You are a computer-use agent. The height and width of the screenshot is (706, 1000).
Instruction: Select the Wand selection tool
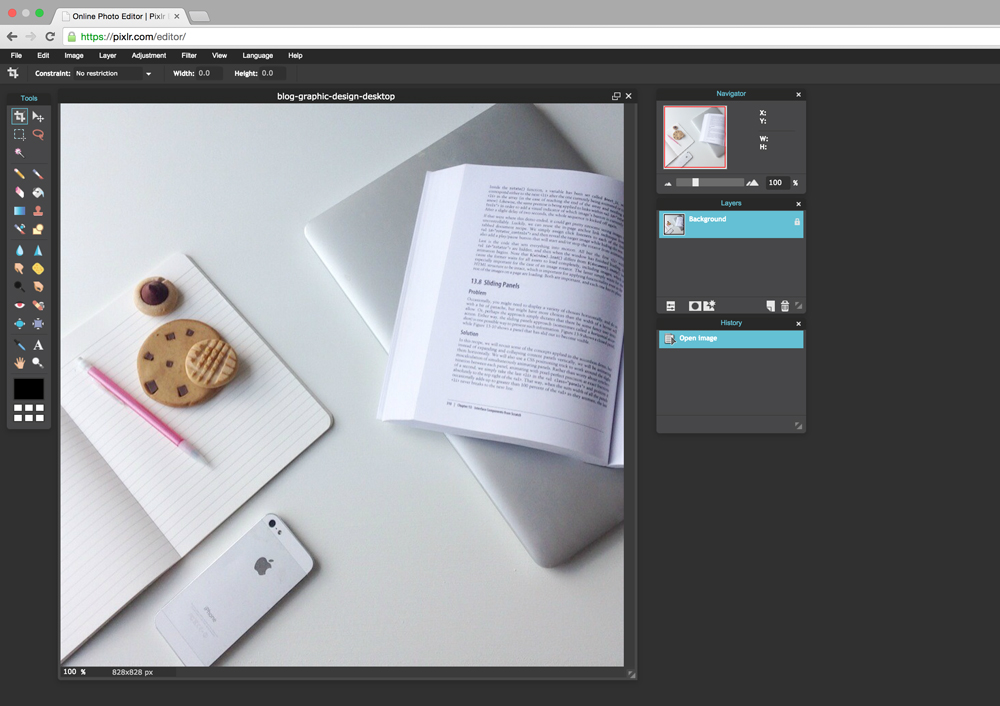pos(18,155)
